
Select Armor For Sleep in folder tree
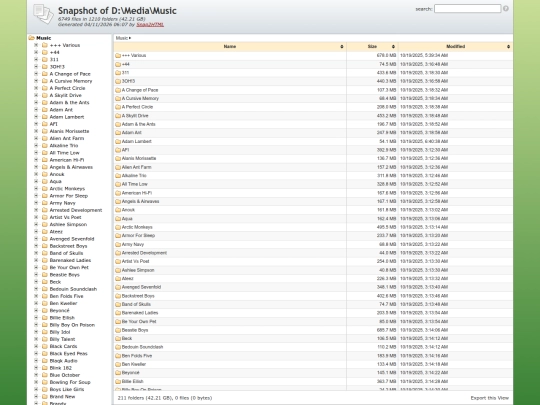(x=69, y=196)
